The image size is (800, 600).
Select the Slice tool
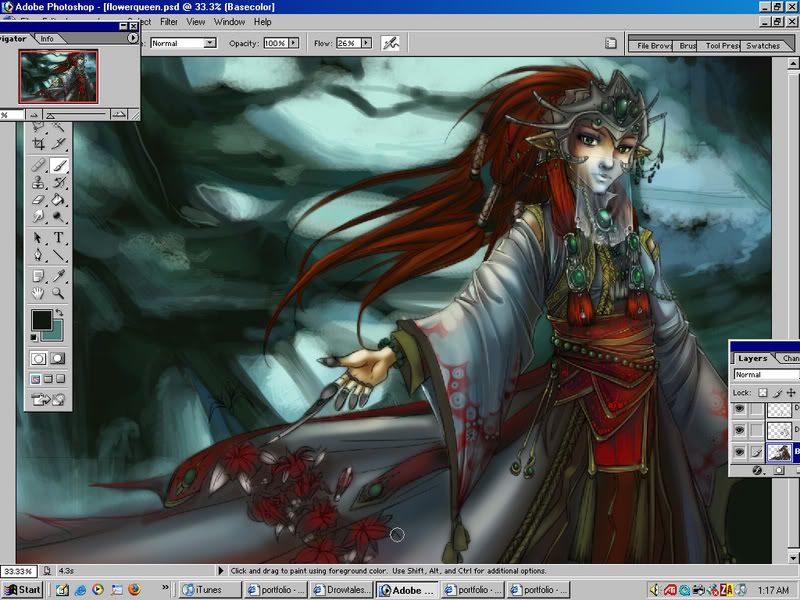click(x=59, y=144)
